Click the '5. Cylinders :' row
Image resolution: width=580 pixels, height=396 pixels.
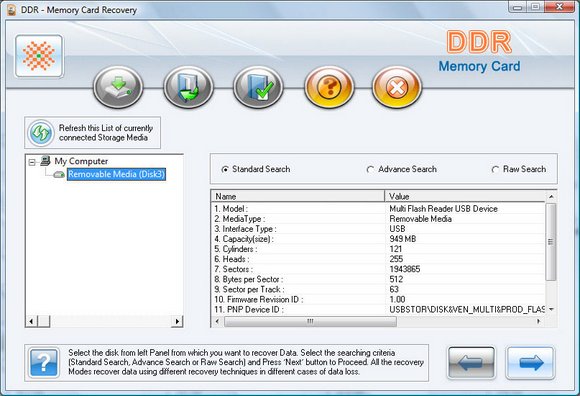coord(378,249)
